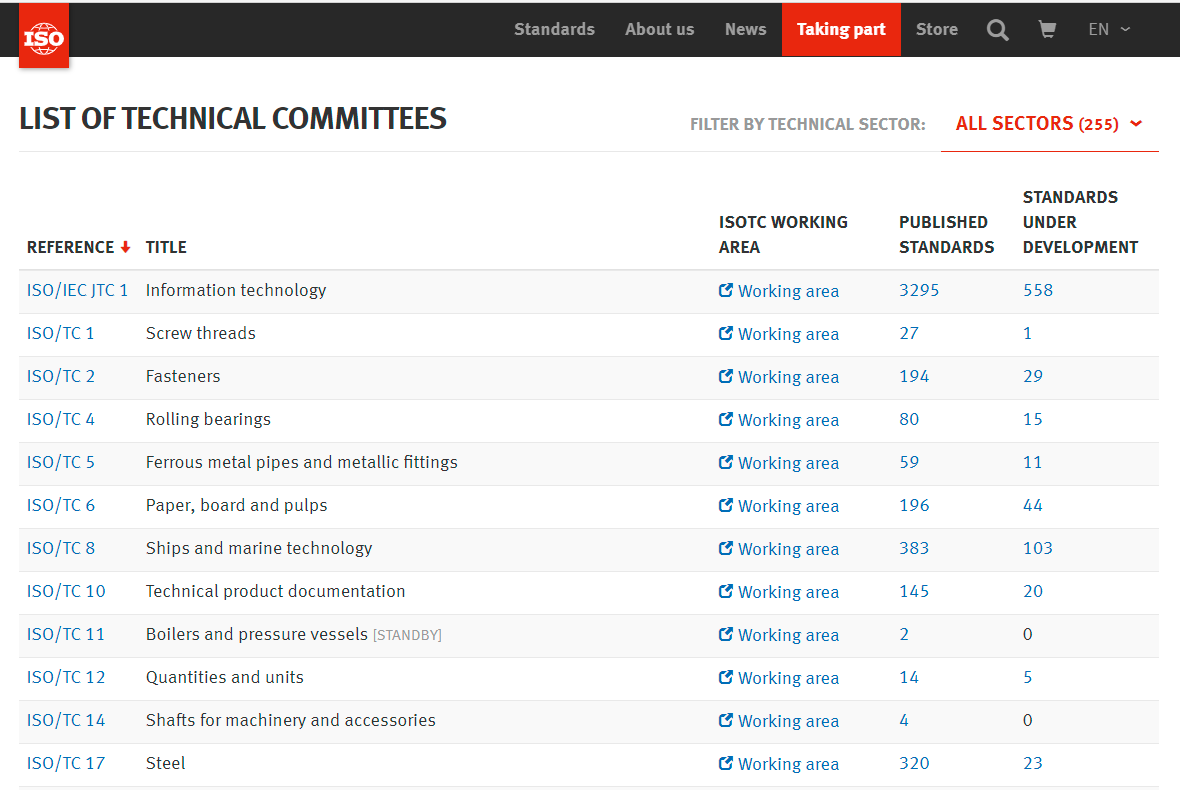
Task: Click 103 standards under development link
Action: pyautogui.click(x=1037, y=549)
